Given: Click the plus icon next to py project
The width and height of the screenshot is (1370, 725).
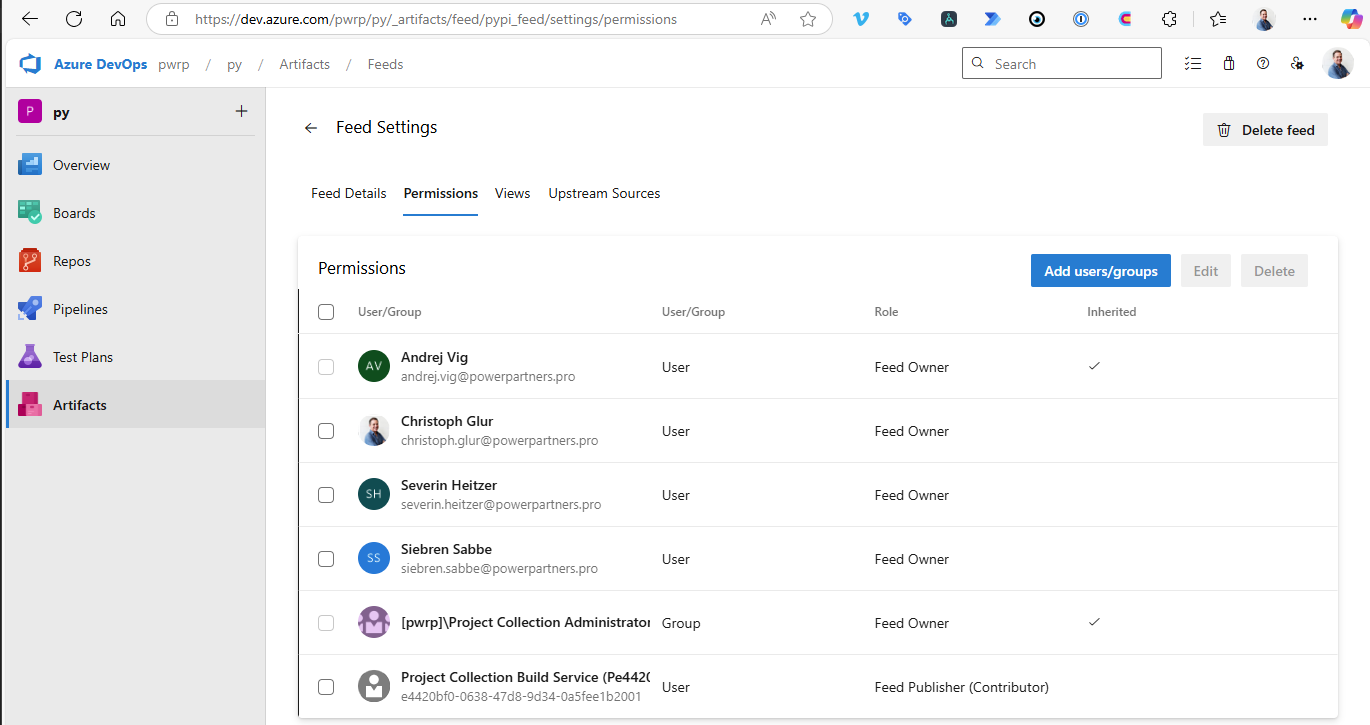Looking at the screenshot, I should click(x=241, y=111).
